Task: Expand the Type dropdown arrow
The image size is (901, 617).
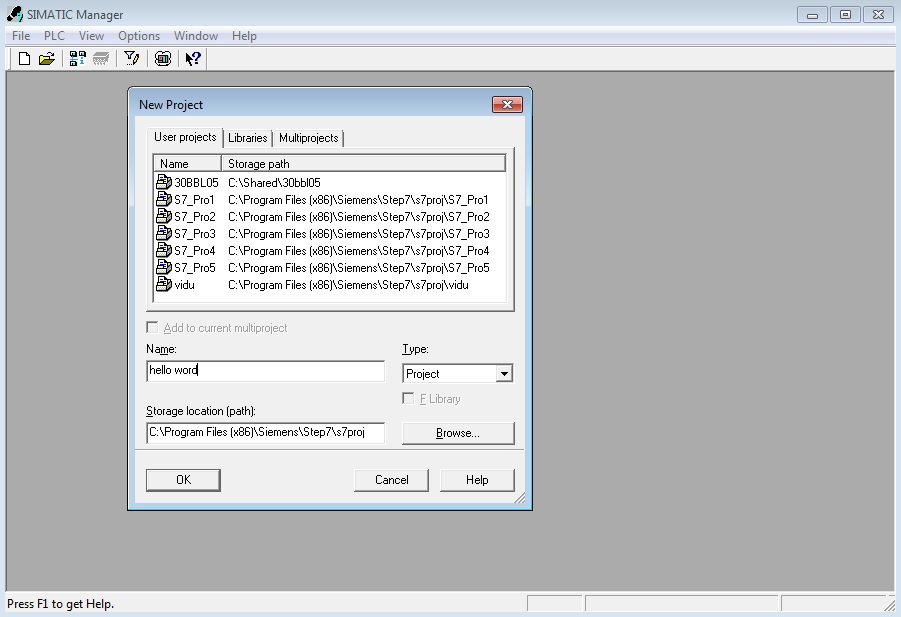Action: (504, 374)
